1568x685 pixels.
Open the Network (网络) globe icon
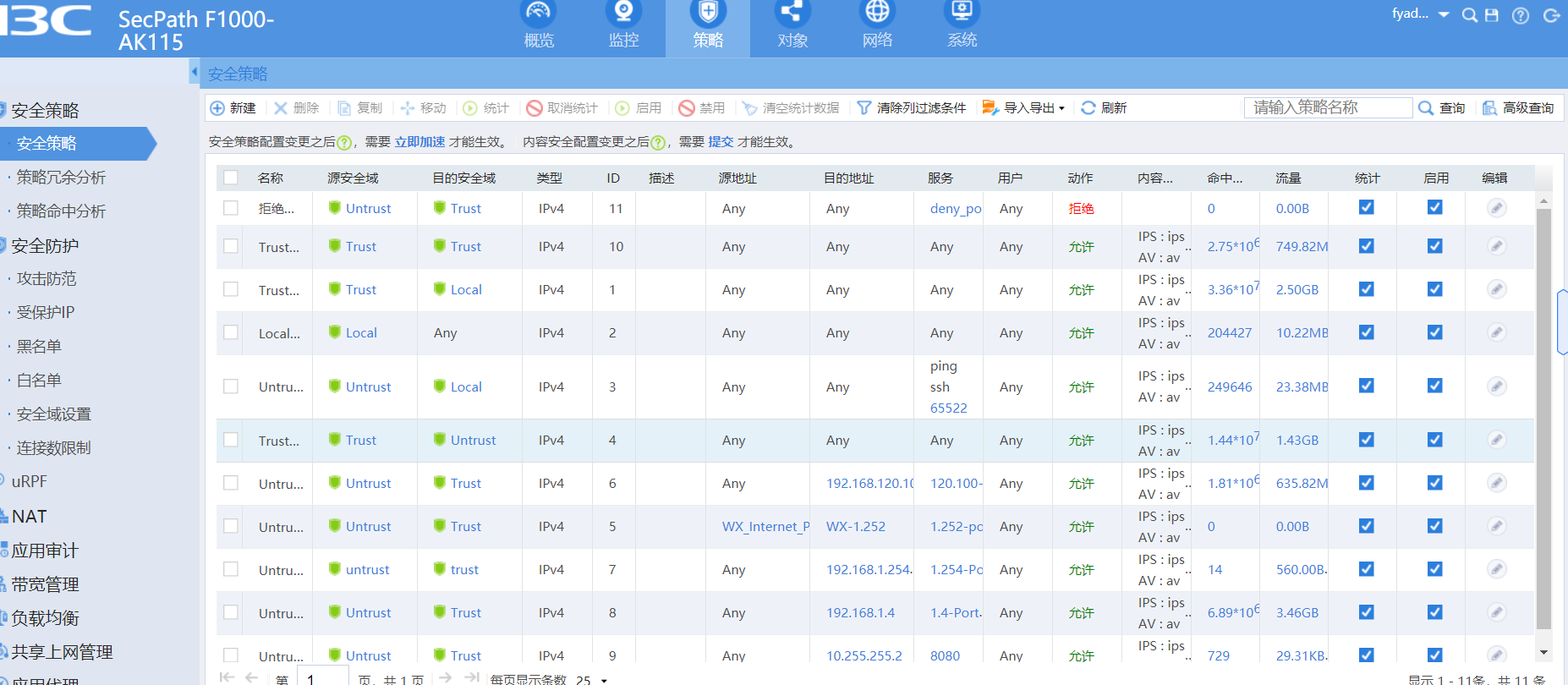[x=877, y=12]
